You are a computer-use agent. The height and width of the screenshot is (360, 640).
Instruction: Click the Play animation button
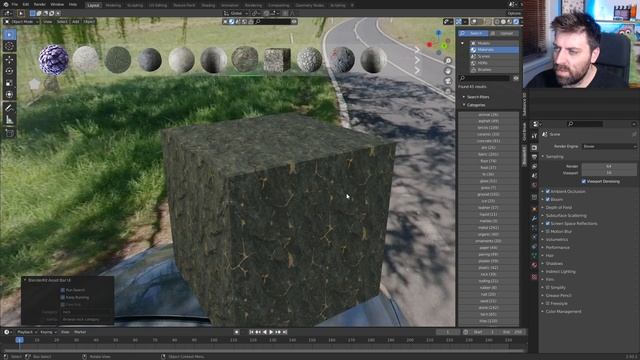tap(271, 332)
